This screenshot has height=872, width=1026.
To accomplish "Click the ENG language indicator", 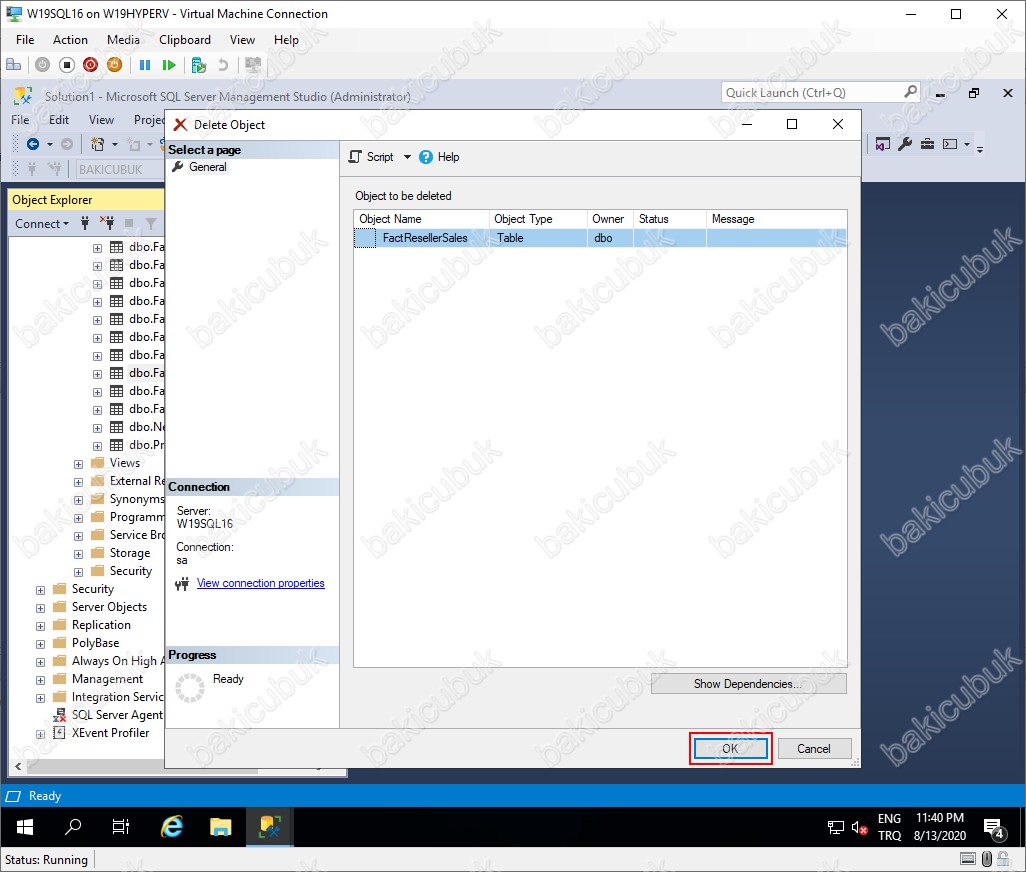I will point(889,819).
